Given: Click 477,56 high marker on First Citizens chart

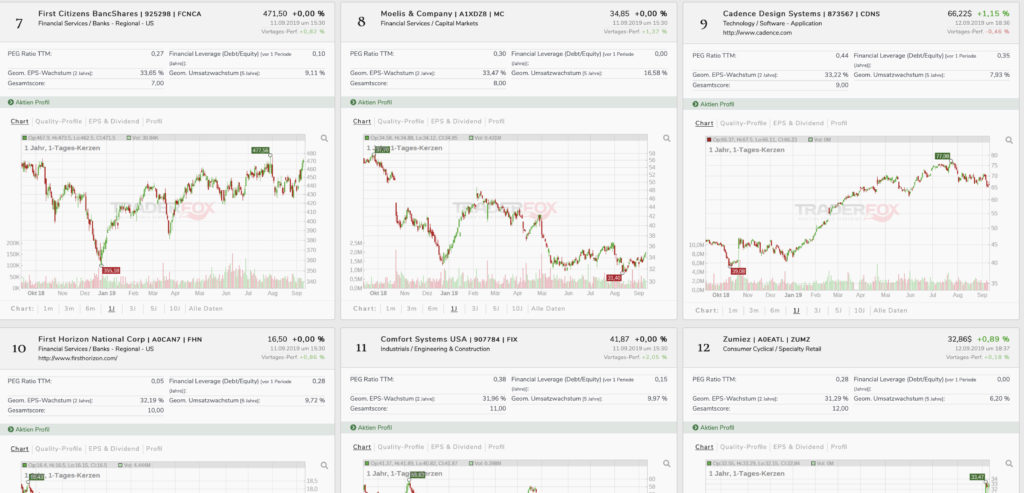Looking at the screenshot, I should (x=261, y=150).
